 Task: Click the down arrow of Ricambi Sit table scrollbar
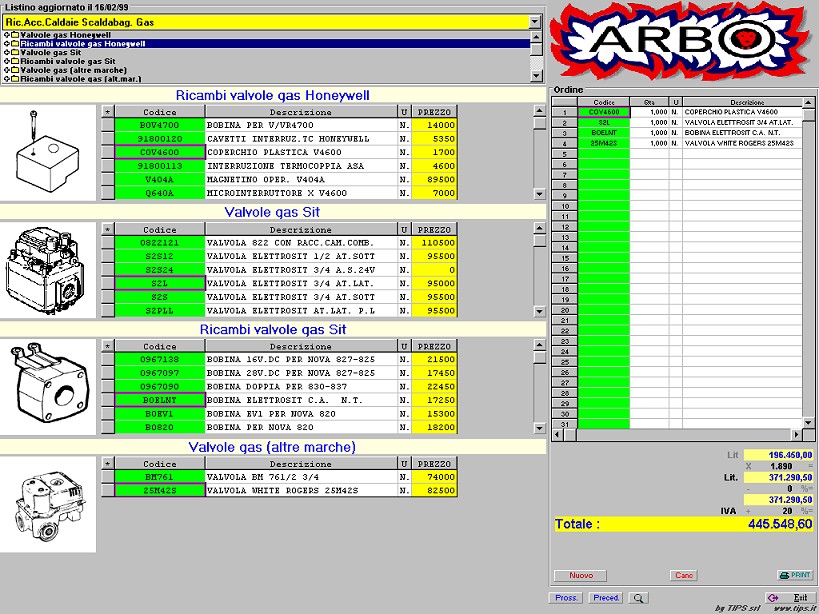[540, 429]
